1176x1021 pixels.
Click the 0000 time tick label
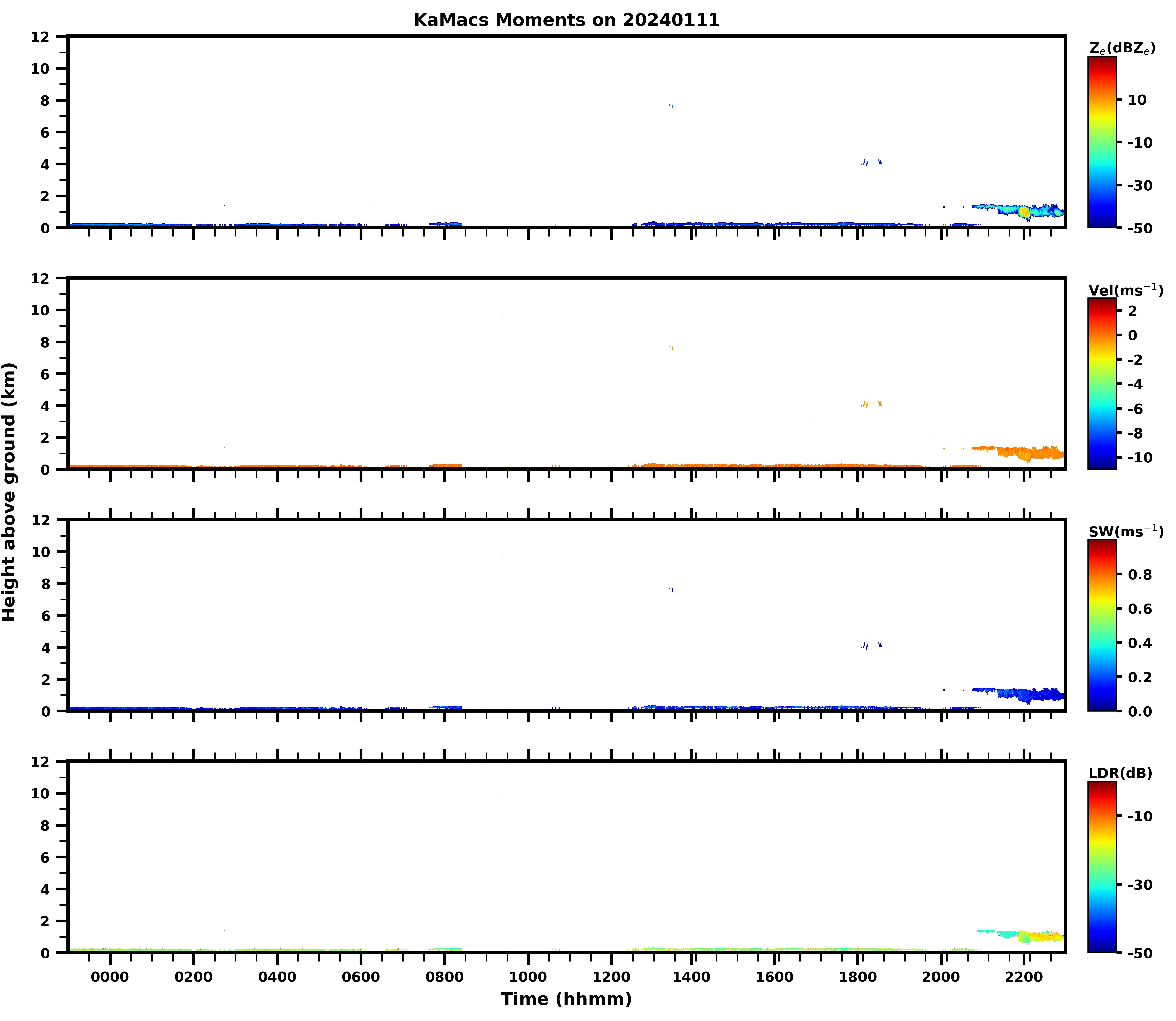tap(110, 977)
